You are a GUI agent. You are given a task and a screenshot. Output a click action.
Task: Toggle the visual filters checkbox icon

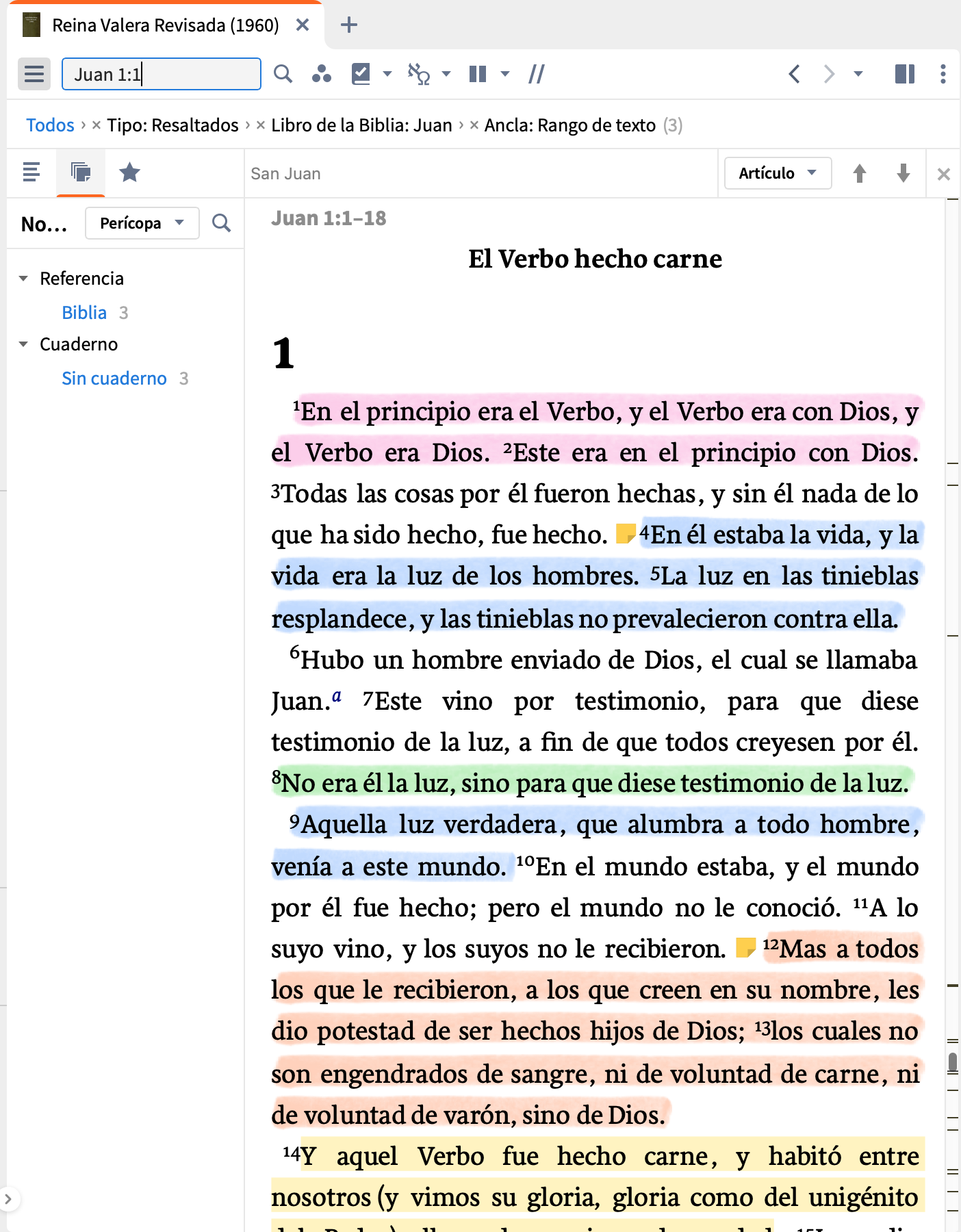point(361,74)
